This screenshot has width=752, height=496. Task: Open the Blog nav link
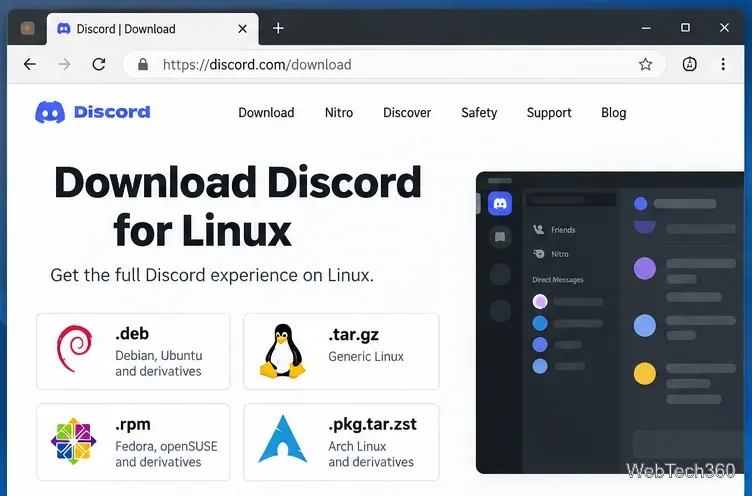(x=613, y=113)
